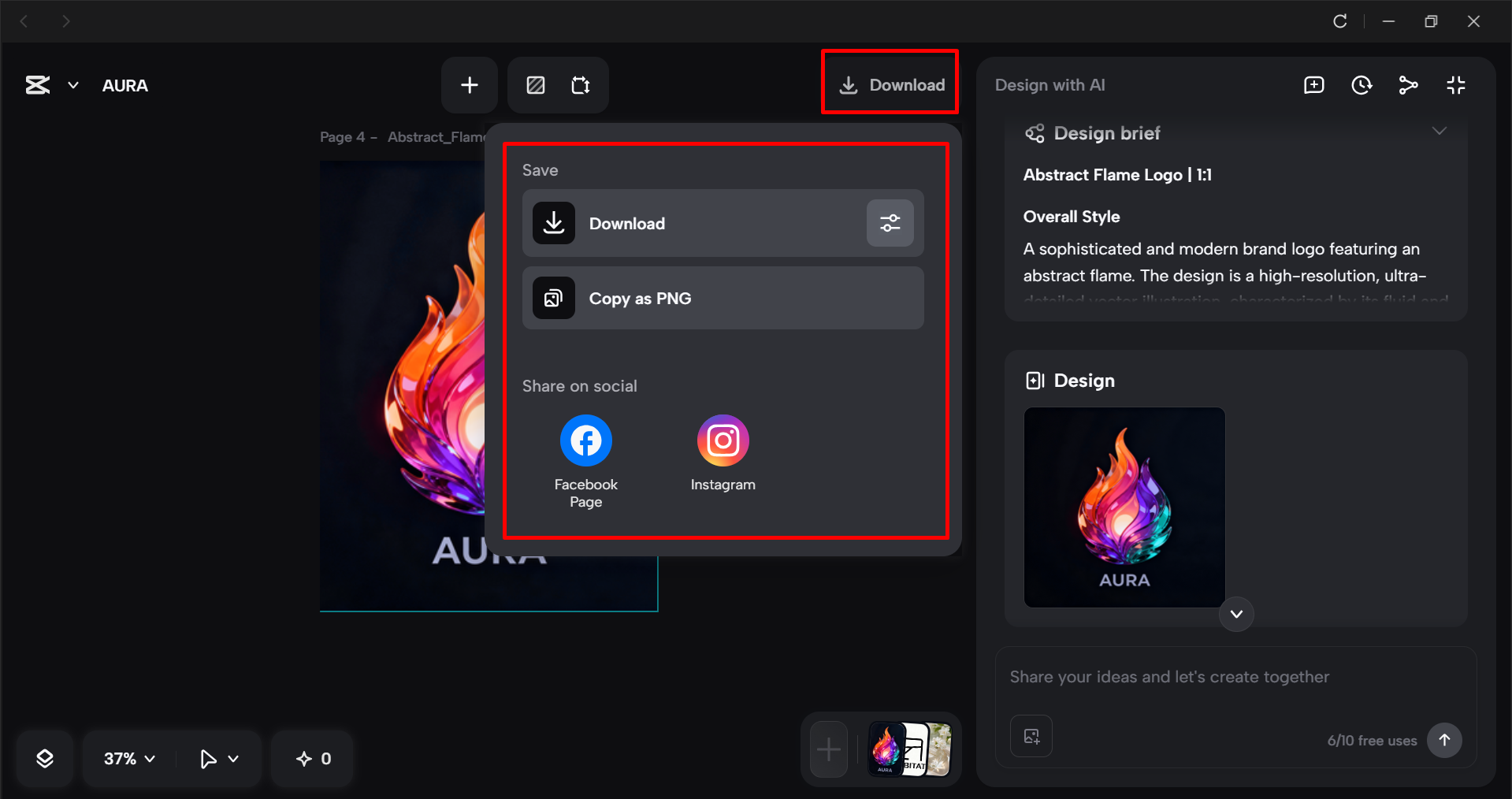The height and width of the screenshot is (799, 1512).
Task: Expand the Design result with the down arrow
Action: click(1235, 614)
